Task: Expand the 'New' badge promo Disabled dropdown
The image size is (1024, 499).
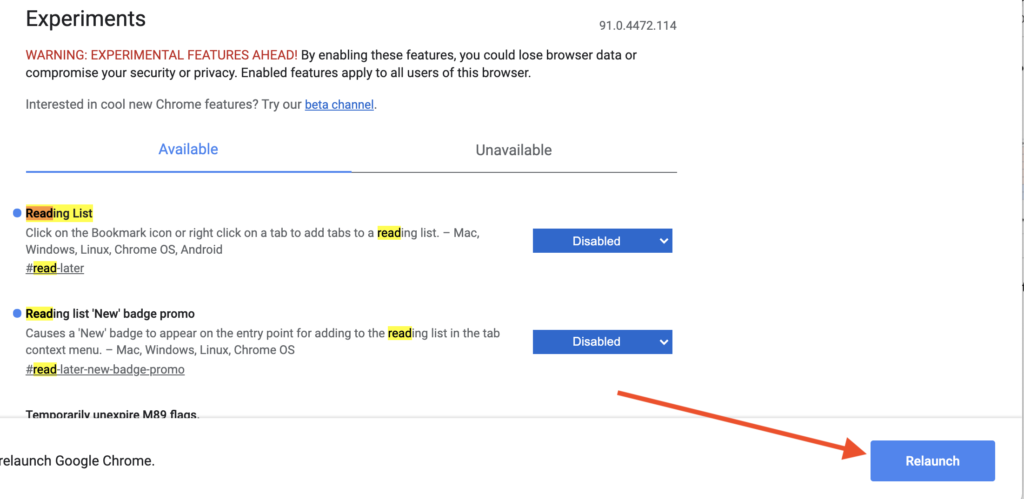Action: click(x=602, y=342)
